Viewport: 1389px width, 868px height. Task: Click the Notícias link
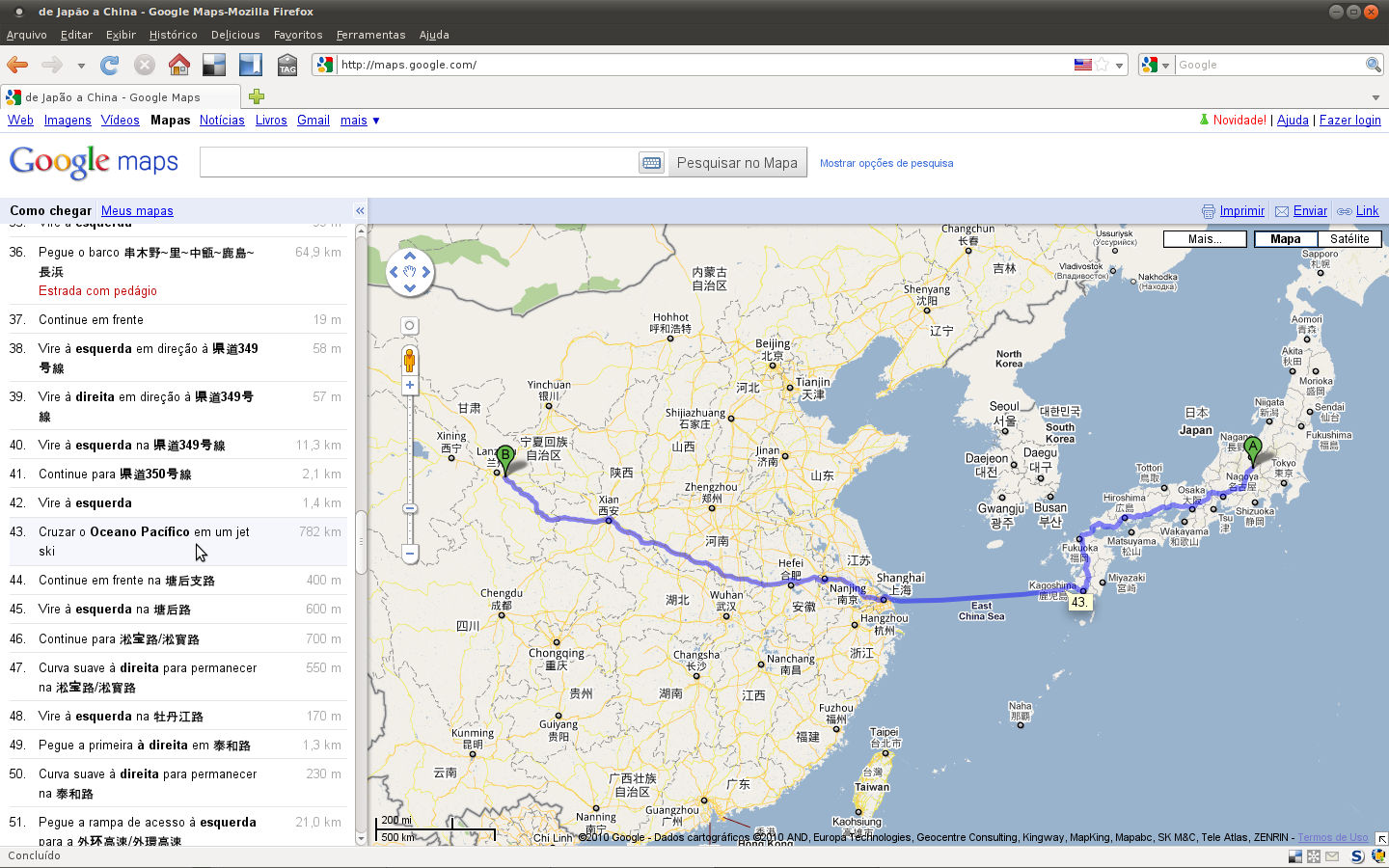(222, 121)
